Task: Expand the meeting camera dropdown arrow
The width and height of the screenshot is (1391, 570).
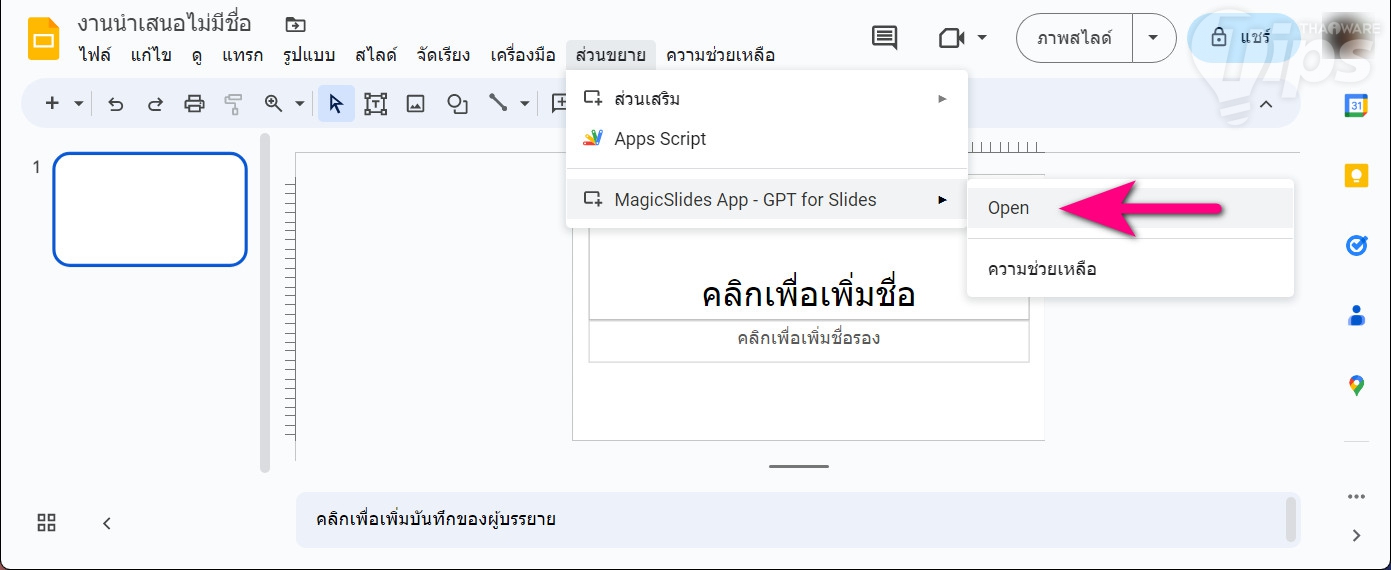Action: [982, 38]
